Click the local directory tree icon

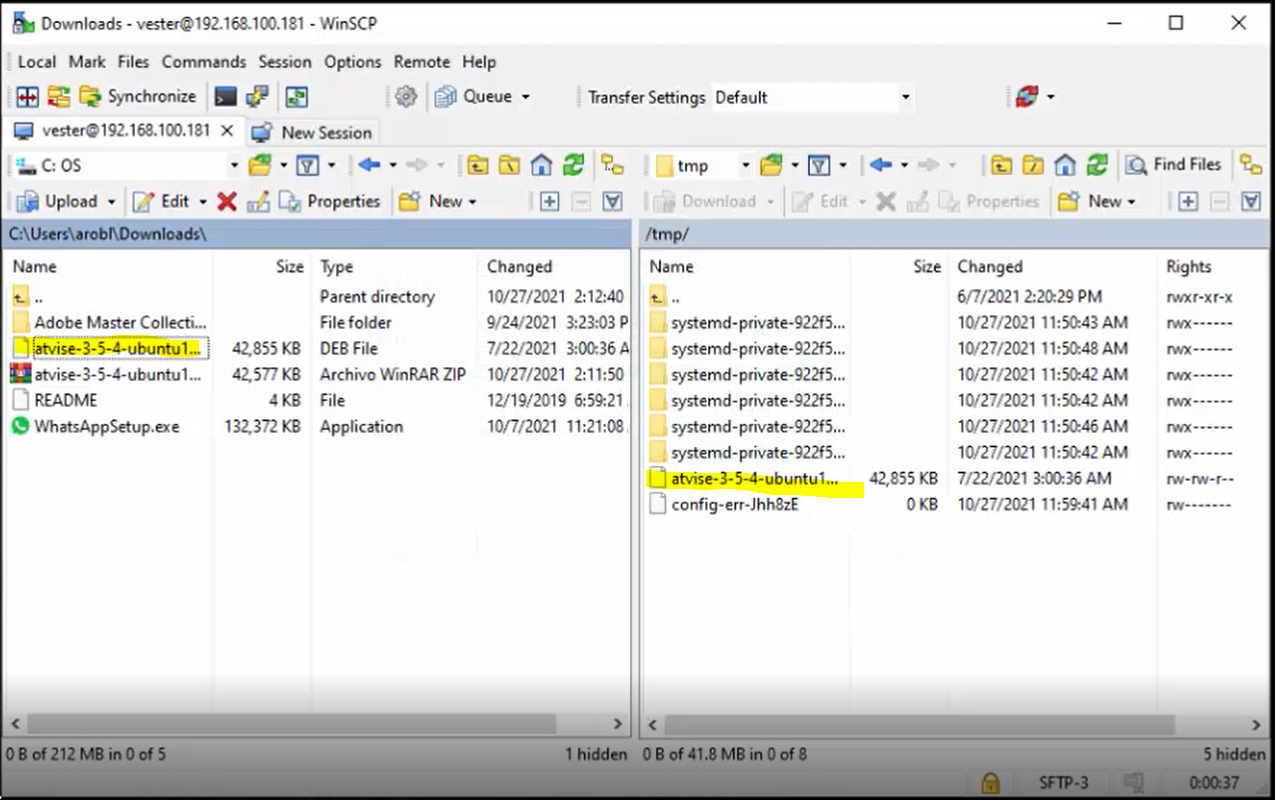(612, 165)
